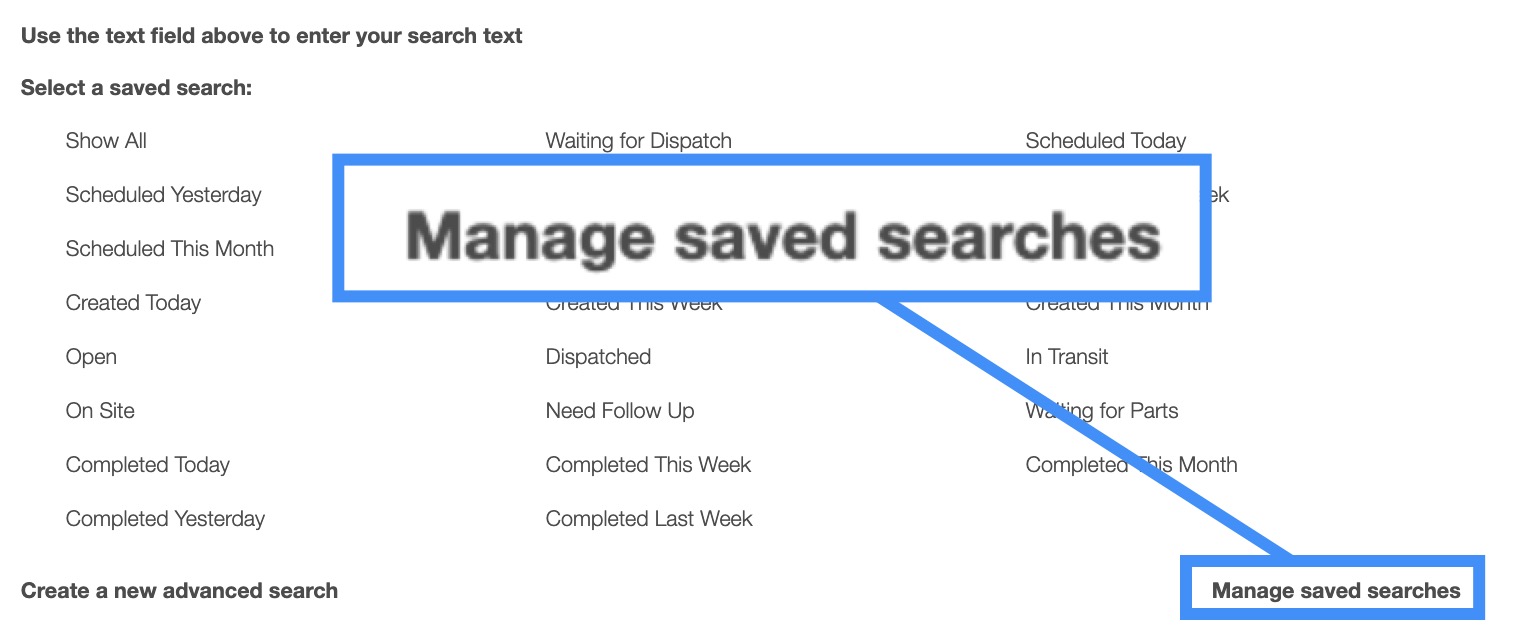Screen dimensions: 1524x632
Task: Select Scheduled This Month search
Action: pyautogui.click(x=169, y=249)
